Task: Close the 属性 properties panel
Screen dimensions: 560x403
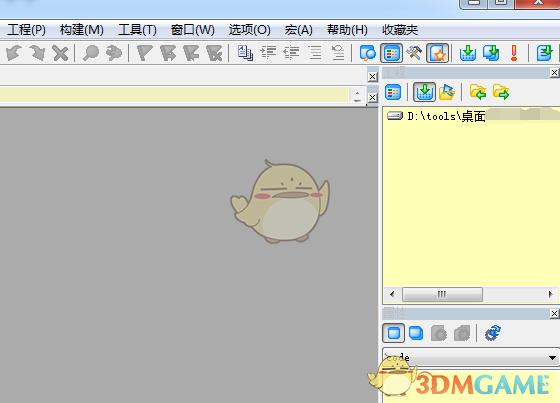Action: pos(554,314)
